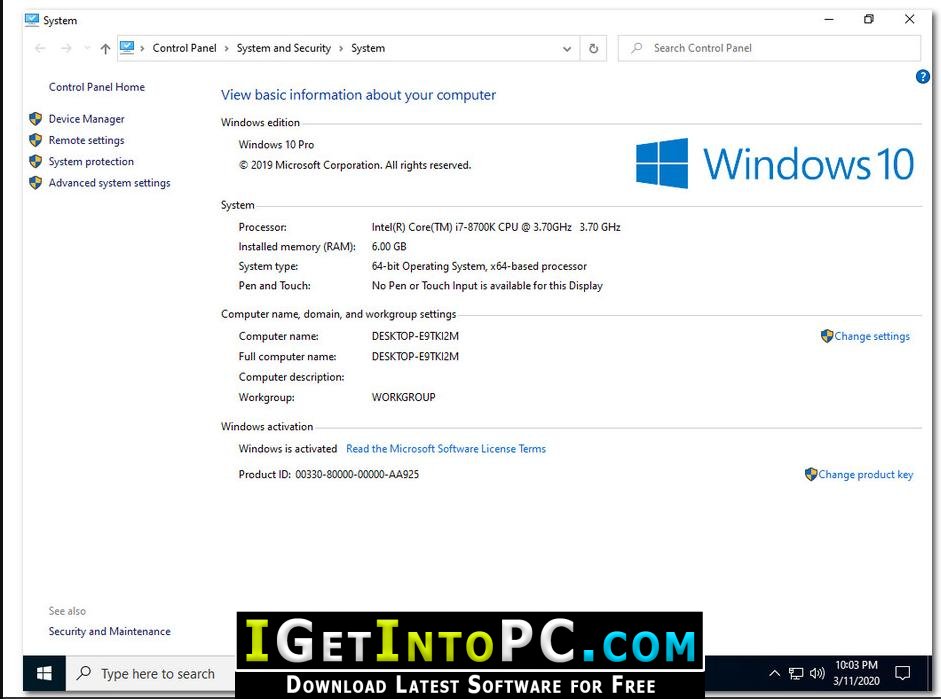Open the network status tray icon
This screenshot has height=699, width=941.
[x=796, y=674]
